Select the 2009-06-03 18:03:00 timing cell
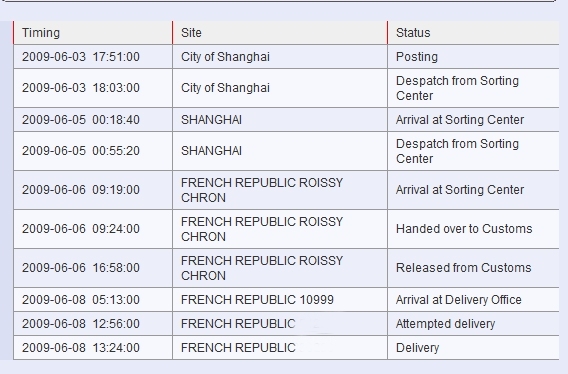The width and height of the screenshot is (568, 374). [x=93, y=88]
